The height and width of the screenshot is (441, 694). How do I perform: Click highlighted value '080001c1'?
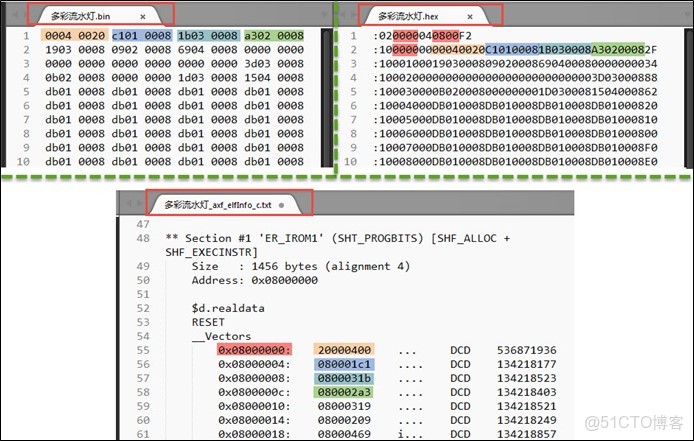[344, 364]
